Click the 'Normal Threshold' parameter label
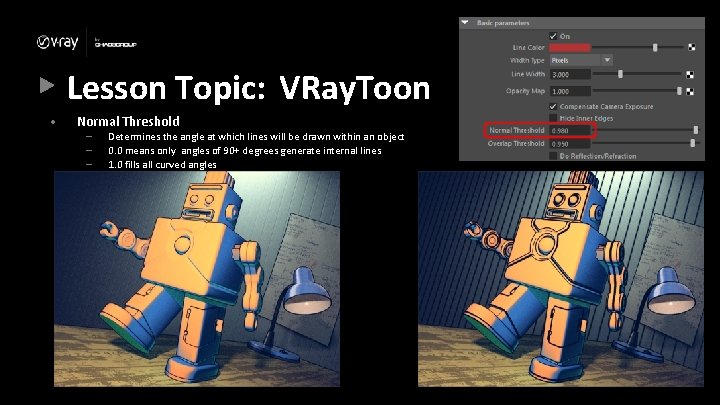 point(517,130)
